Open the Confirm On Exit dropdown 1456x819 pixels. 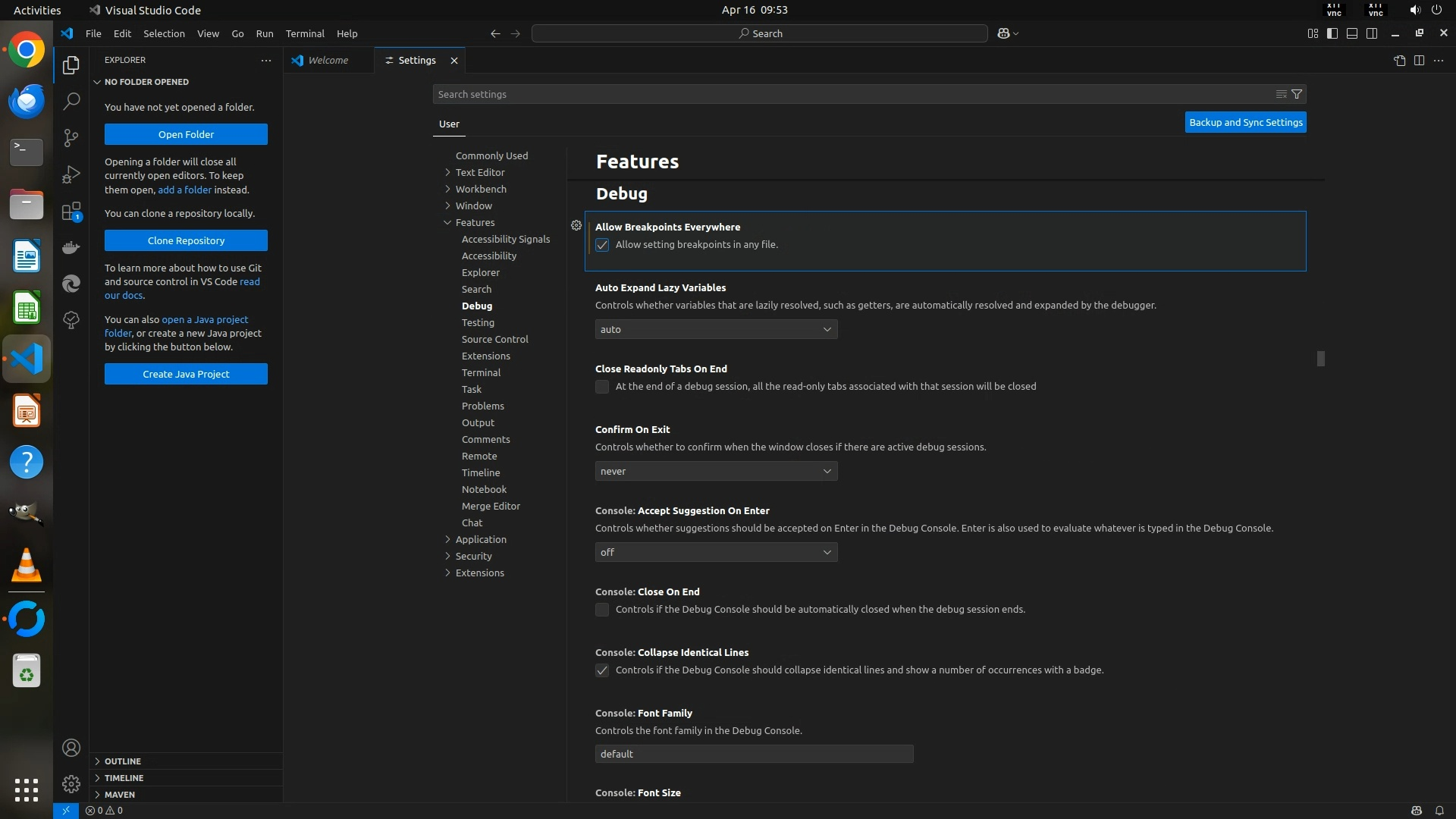[716, 471]
